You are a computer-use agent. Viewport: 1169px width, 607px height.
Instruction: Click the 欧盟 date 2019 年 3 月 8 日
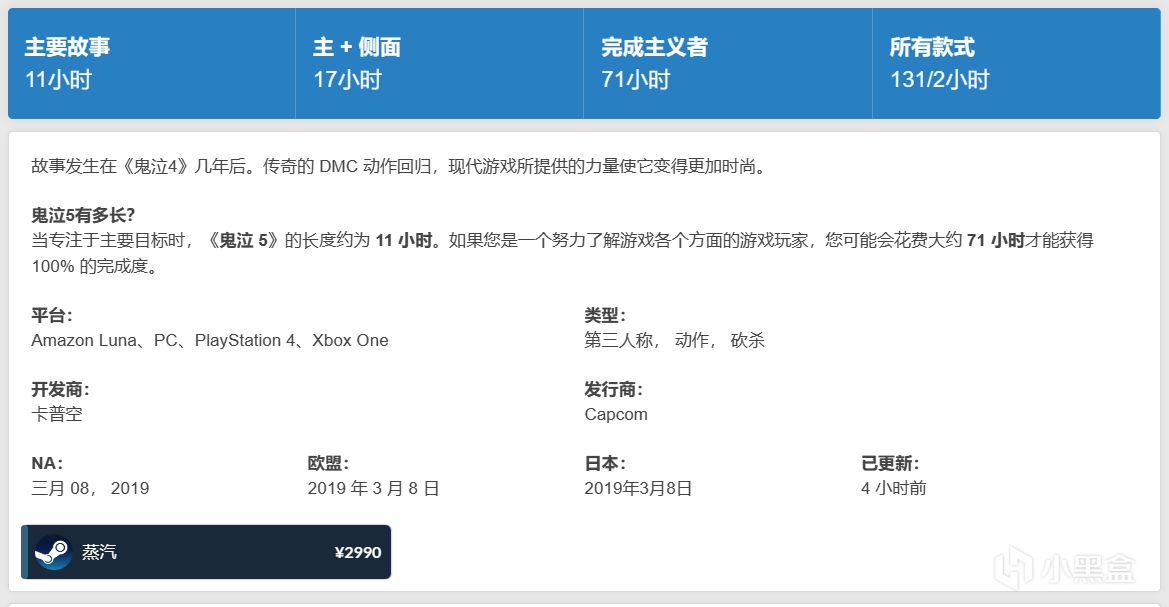[x=373, y=488]
